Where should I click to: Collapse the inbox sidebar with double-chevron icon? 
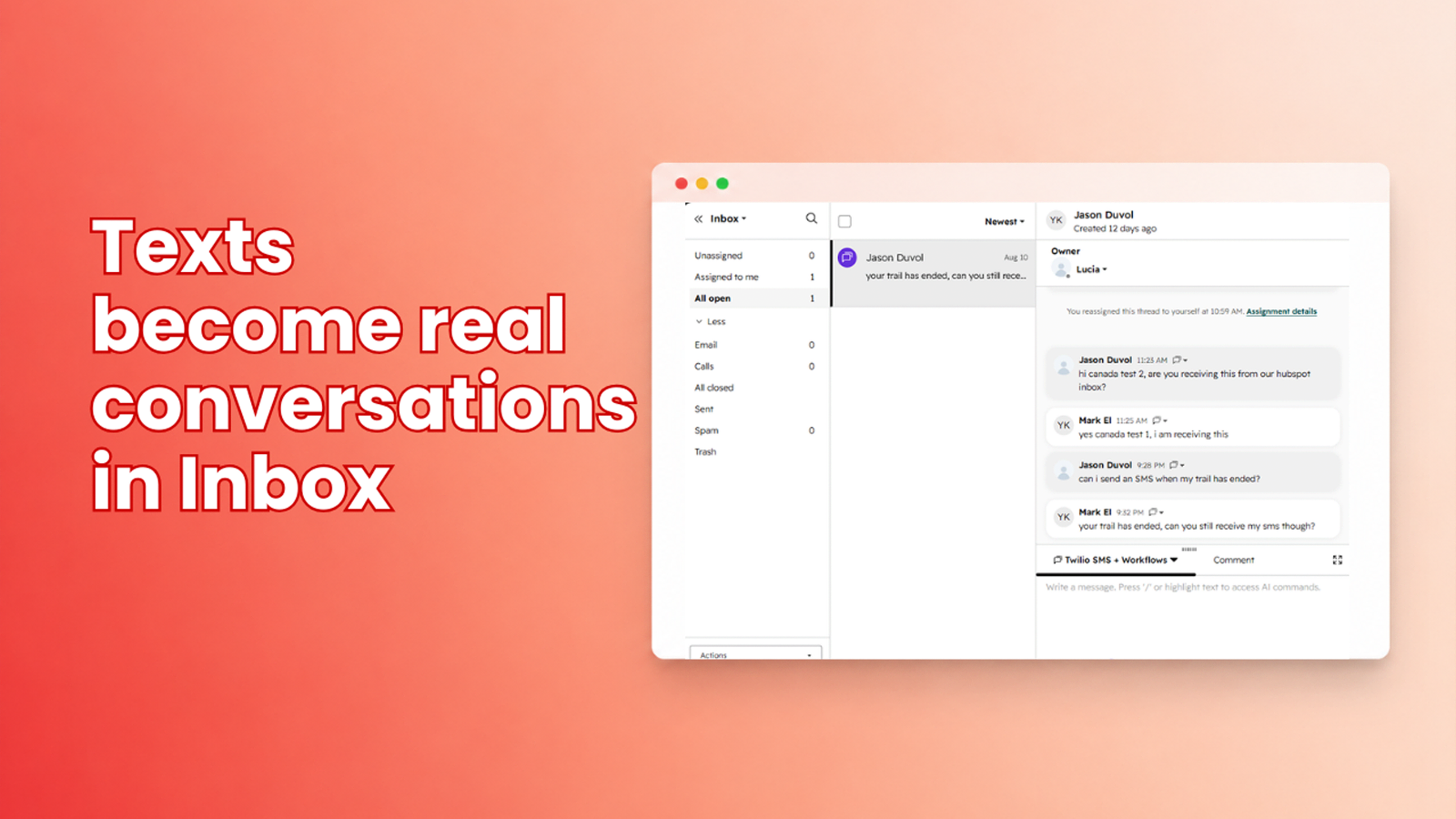coord(698,219)
